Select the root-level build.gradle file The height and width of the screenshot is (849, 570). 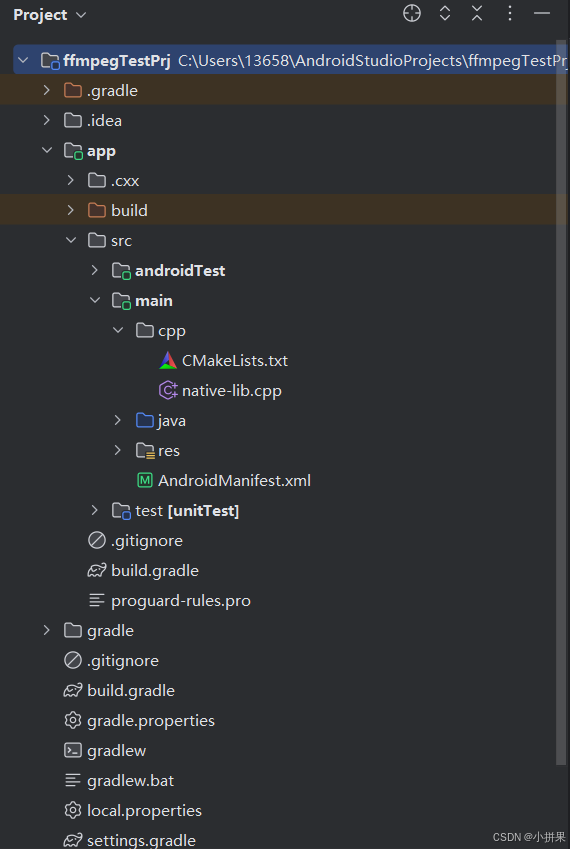coord(131,691)
